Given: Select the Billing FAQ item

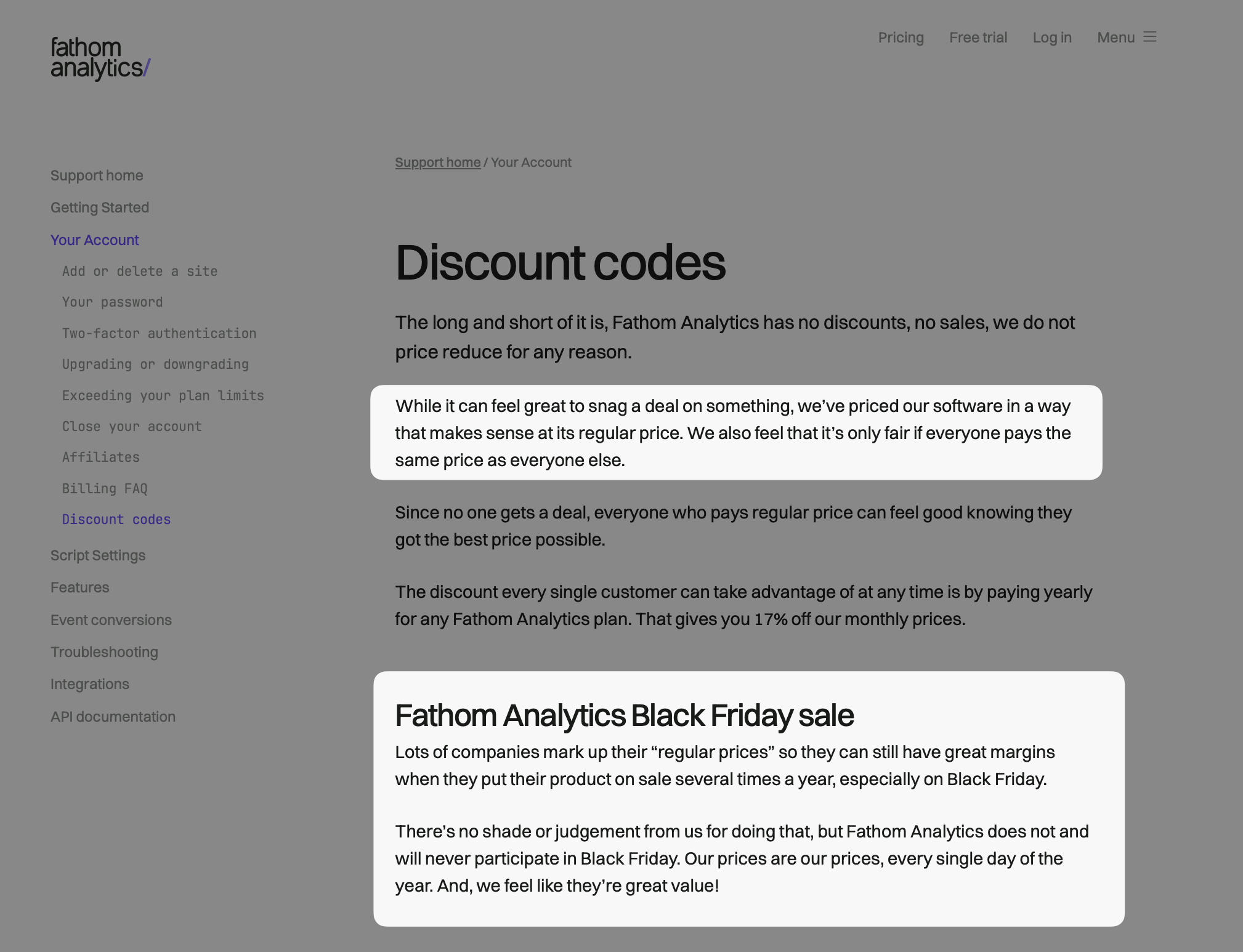Looking at the screenshot, I should (x=105, y=489).
